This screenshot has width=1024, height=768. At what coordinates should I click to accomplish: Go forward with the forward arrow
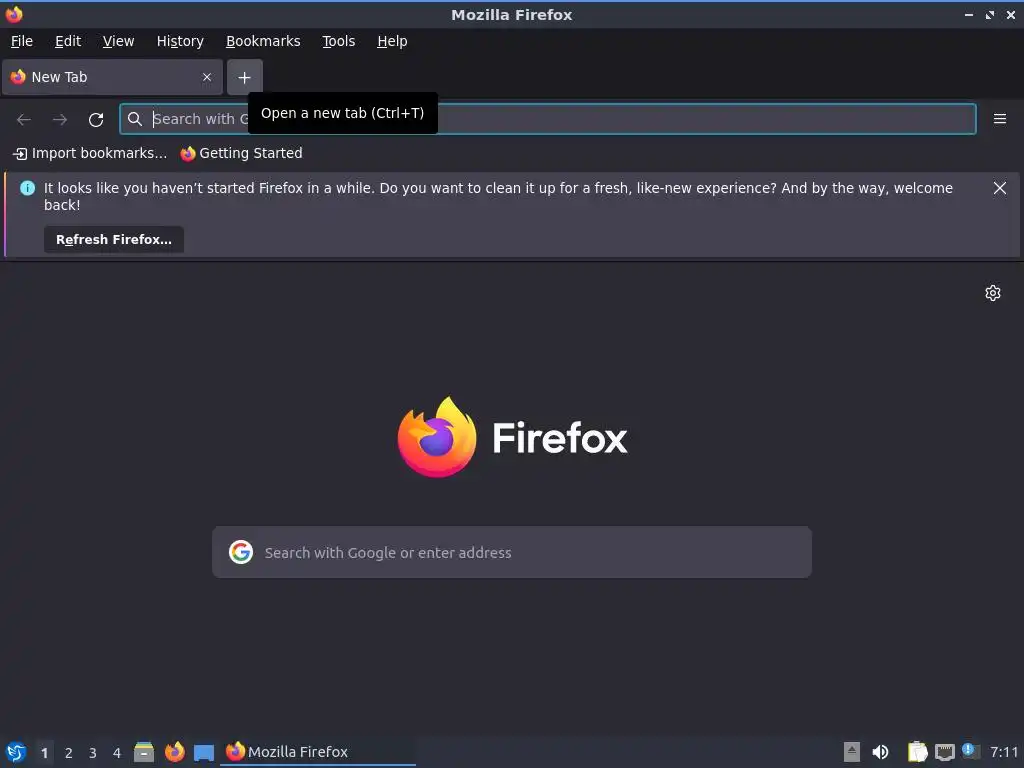click(x=60, y=120)
